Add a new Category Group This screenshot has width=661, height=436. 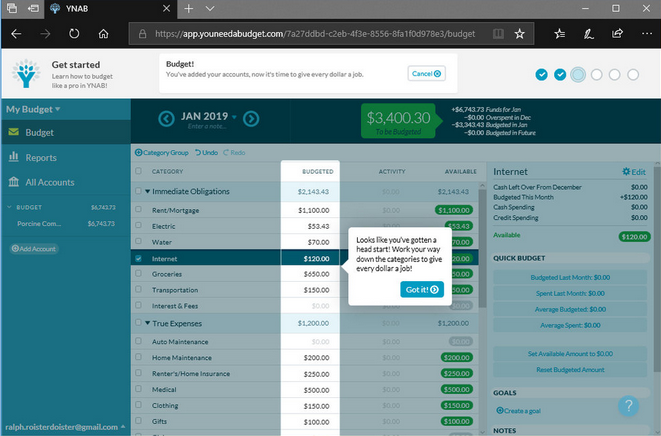click(161, 153)
